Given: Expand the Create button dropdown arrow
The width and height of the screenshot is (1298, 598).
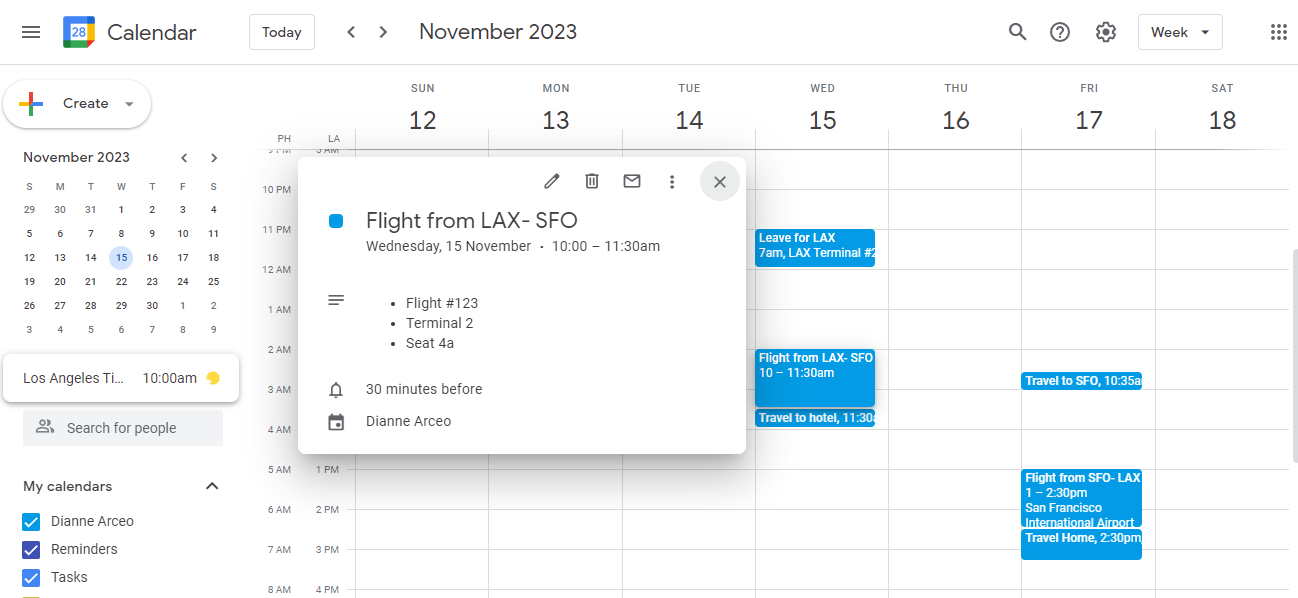Looking at the screenshot, I should point(129,104).
